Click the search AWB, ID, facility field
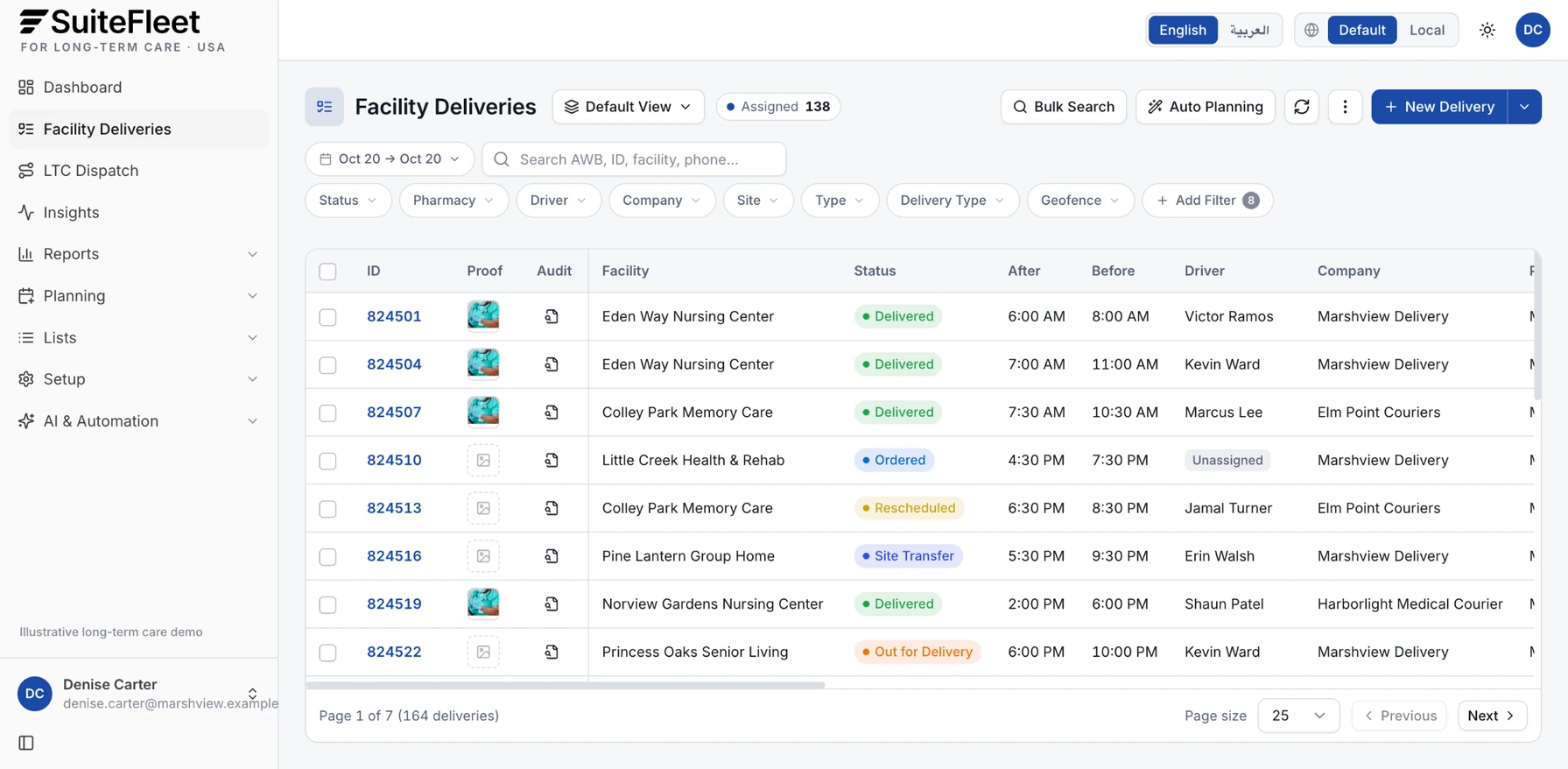 click(x=634, y=159)
